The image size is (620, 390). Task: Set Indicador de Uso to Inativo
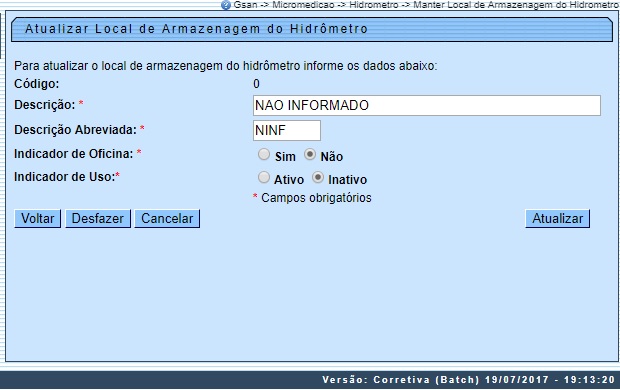[x=318, y=177]
